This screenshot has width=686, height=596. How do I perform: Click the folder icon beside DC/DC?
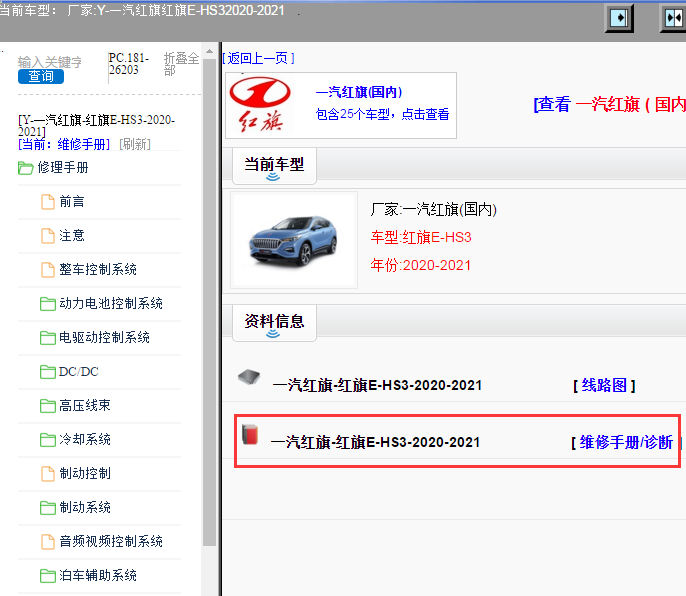click(x=48, y=372)
